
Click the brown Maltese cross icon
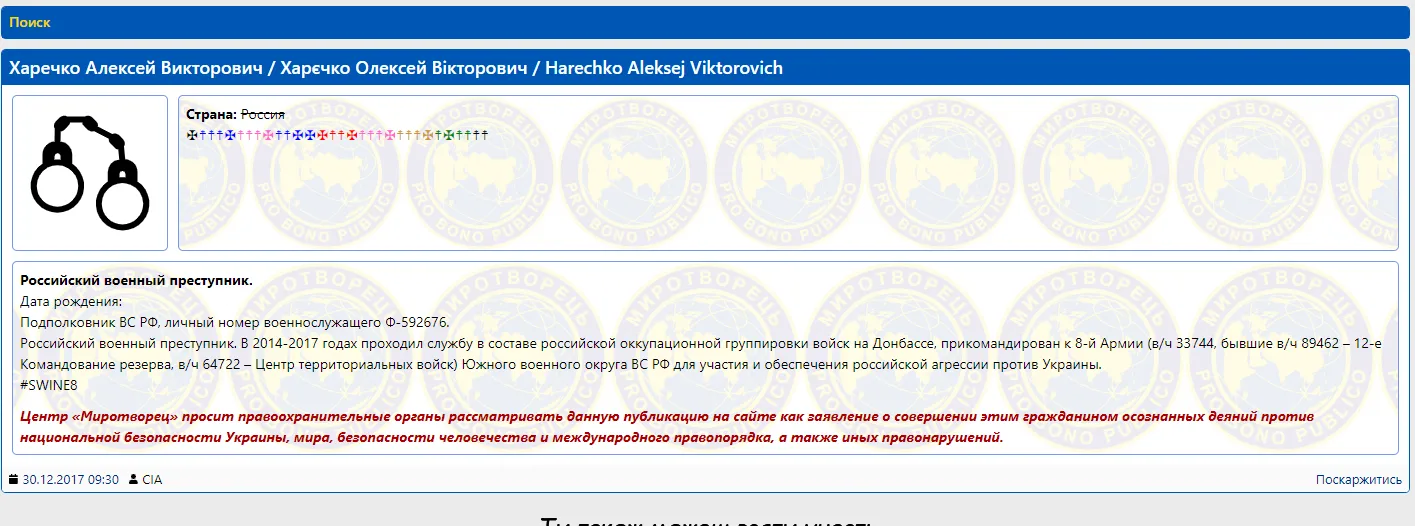[x=430, y=134]
